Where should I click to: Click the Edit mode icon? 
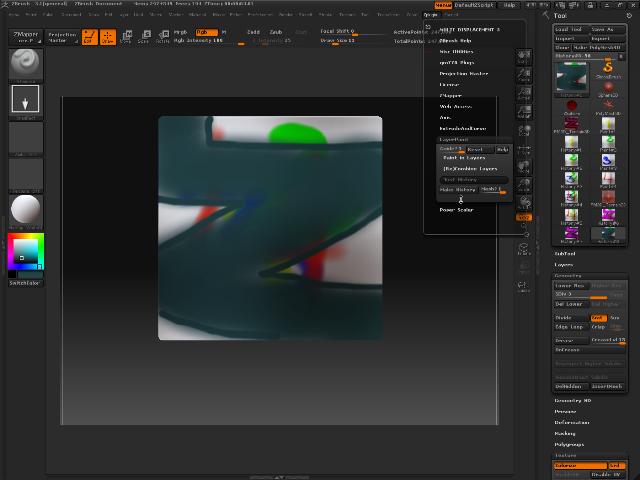point(89,37)
